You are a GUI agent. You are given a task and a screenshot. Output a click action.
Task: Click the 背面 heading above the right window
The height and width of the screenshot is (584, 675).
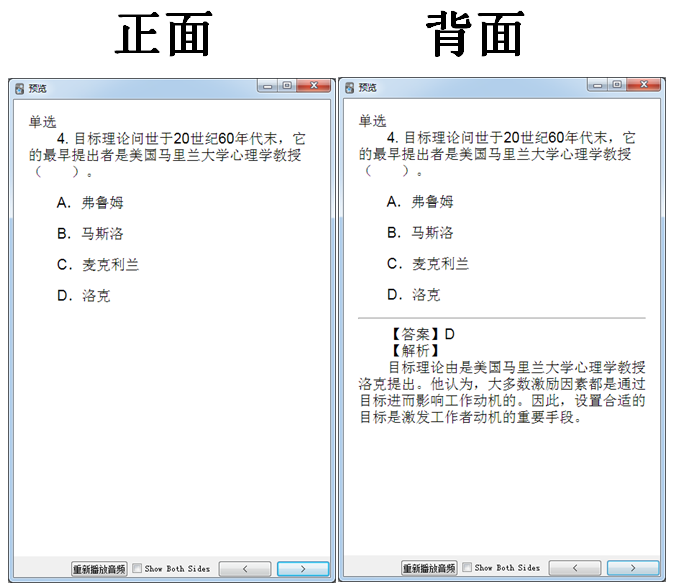(475, 34)
